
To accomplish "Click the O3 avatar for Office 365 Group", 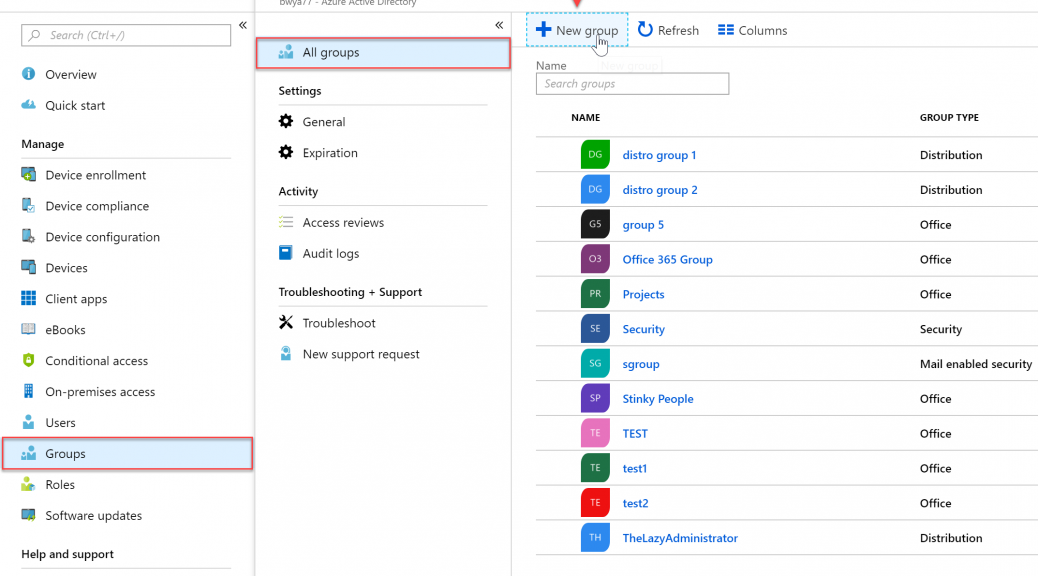I will coord(595,259).
